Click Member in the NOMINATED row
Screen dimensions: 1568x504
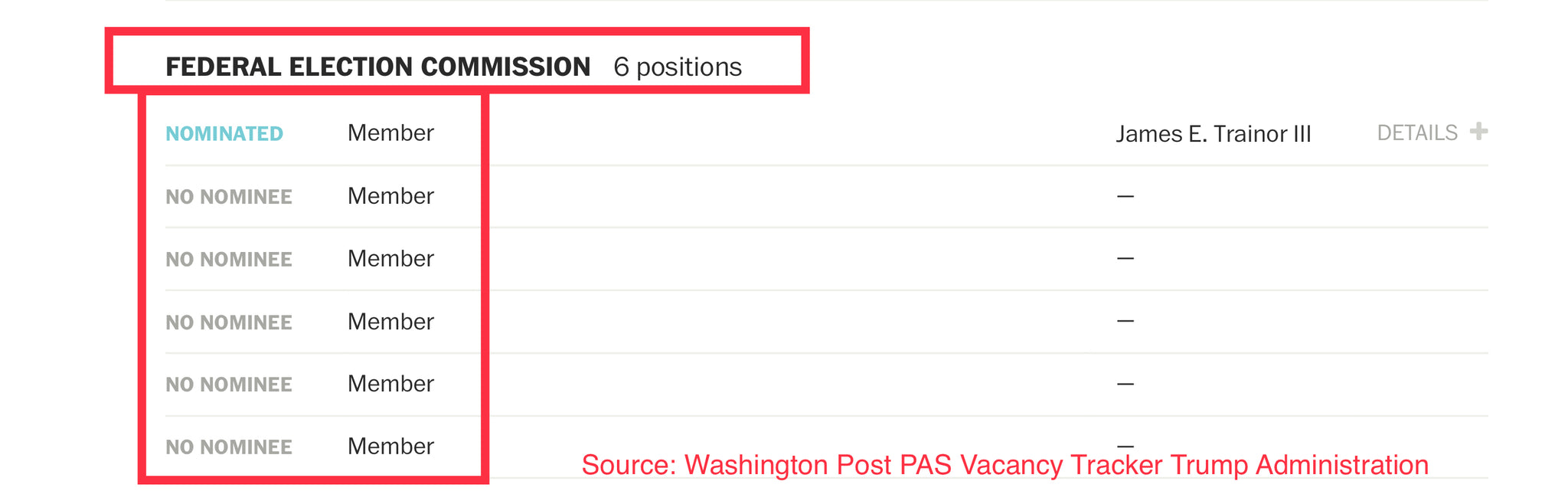pyautogui.click(x=390, y=133)
